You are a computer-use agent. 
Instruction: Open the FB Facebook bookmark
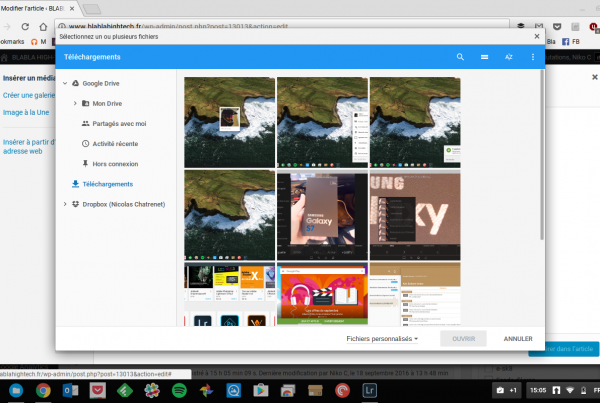point(571,41)
